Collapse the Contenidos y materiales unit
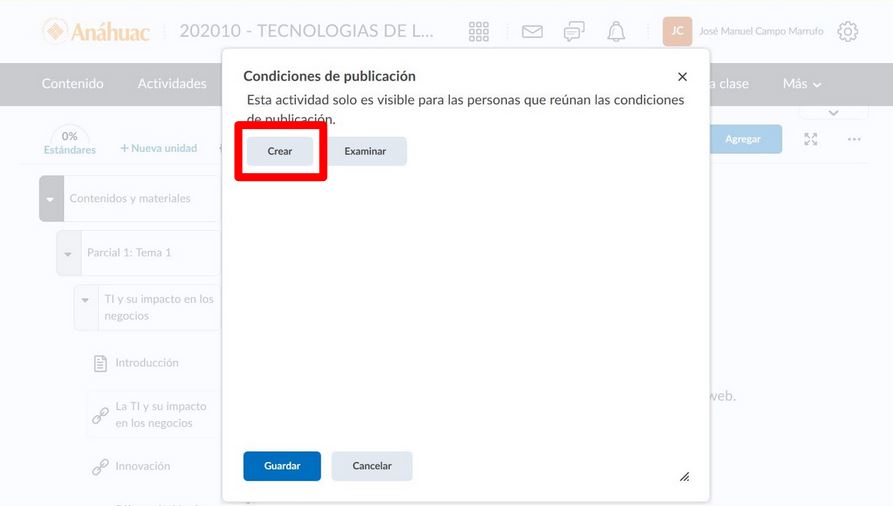The height and width of the screenshot is (506, 893). click(51, 199)
